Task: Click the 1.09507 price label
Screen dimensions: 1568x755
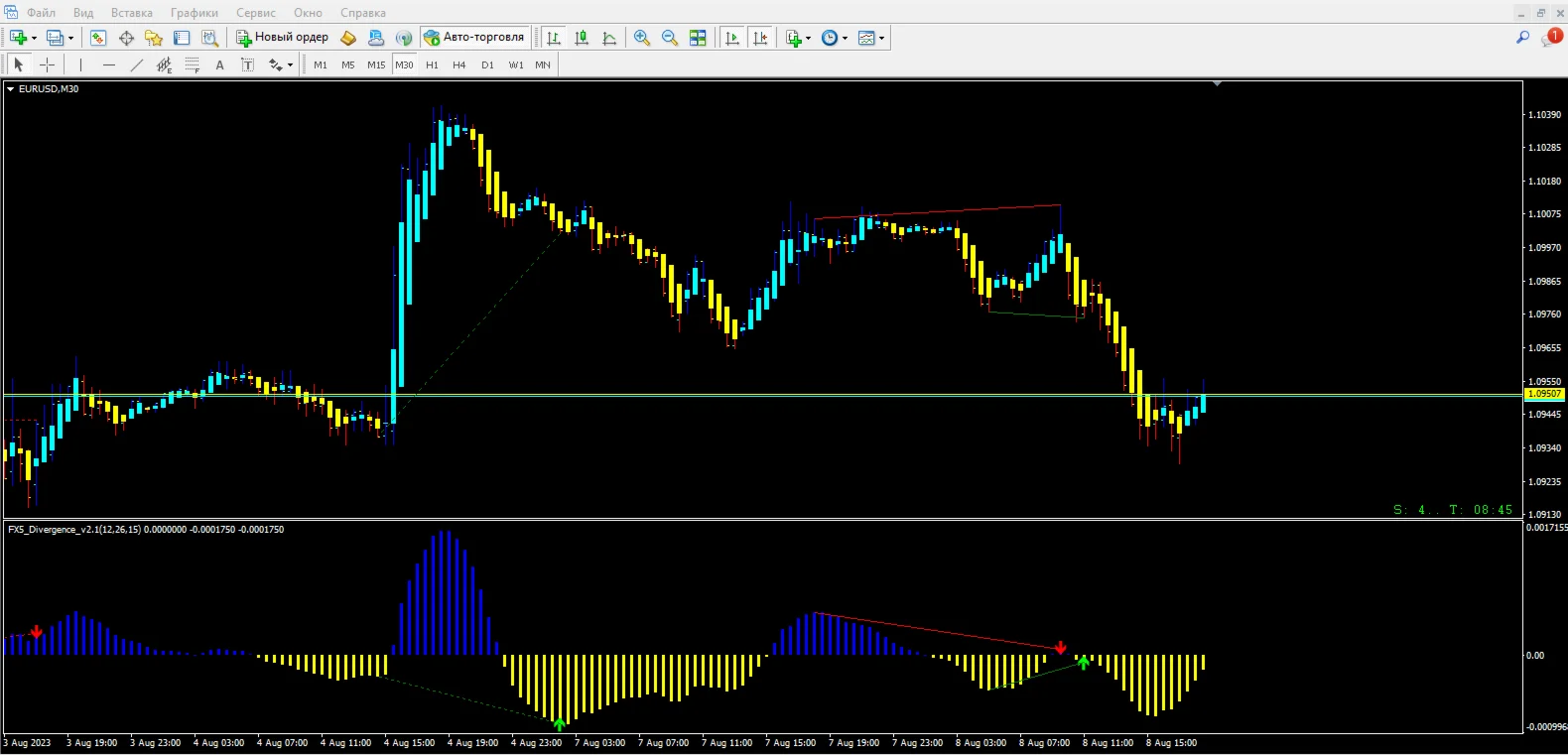Action: (1544, 394)
